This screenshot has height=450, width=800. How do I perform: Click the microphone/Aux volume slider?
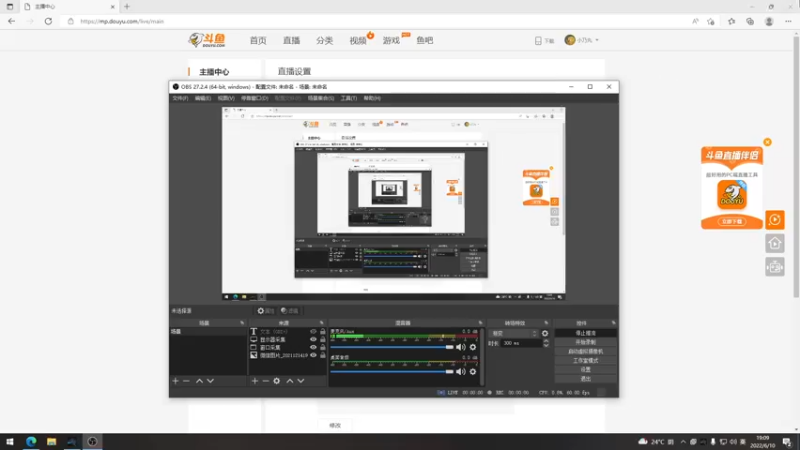(x=392, y=347)
